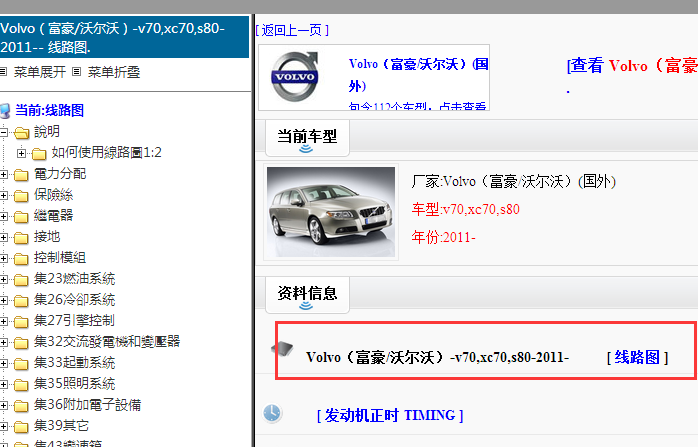Open the Volvo（富豪/沃尔沃）(国外) brand link
The width and height of the screenshot is (698, 447).
418,75
